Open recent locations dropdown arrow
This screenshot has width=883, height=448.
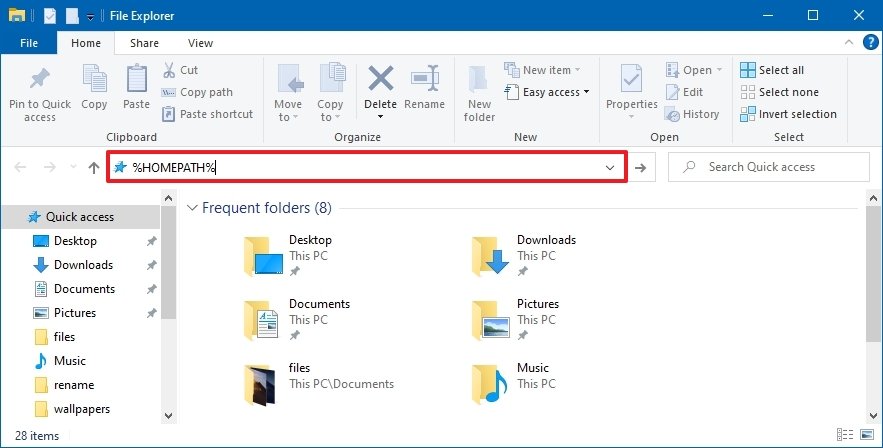[73, 167]
